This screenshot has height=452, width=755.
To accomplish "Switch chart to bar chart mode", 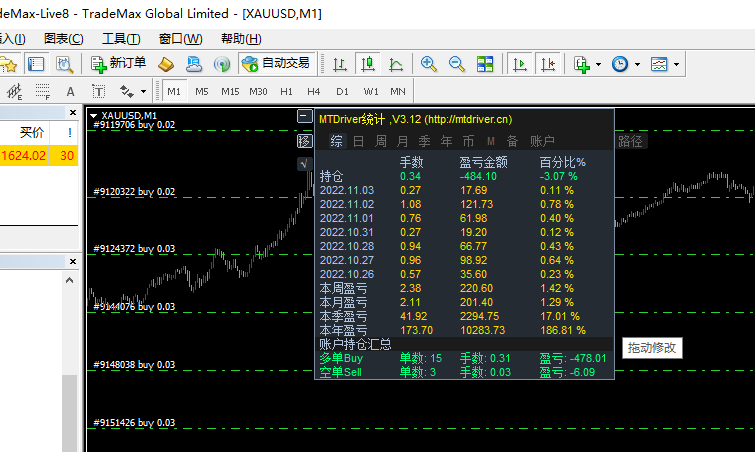I will 340,64.
